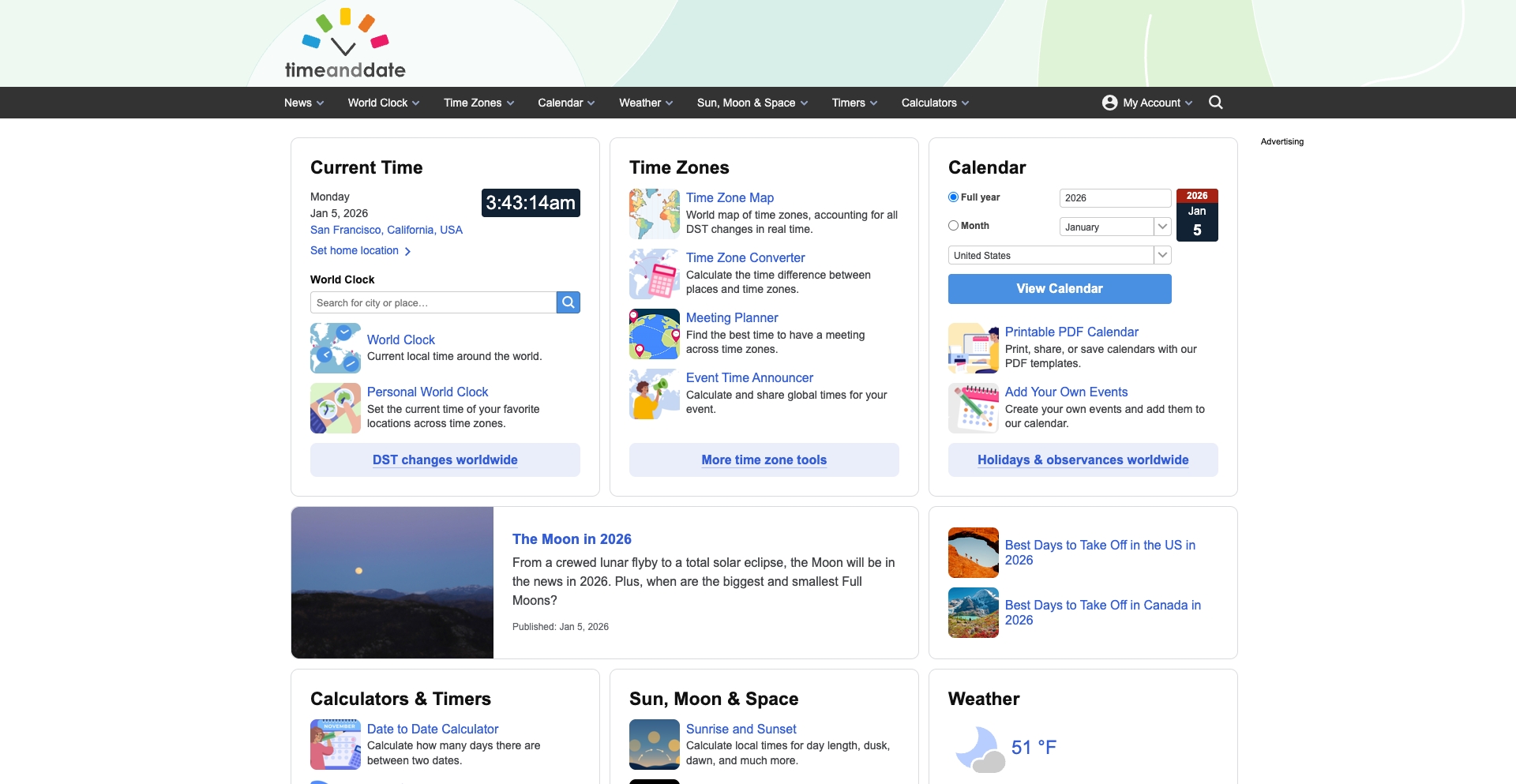The image size is (1516, 784).
Task: Open the January month dropdown
Action: pos(1115,227)
